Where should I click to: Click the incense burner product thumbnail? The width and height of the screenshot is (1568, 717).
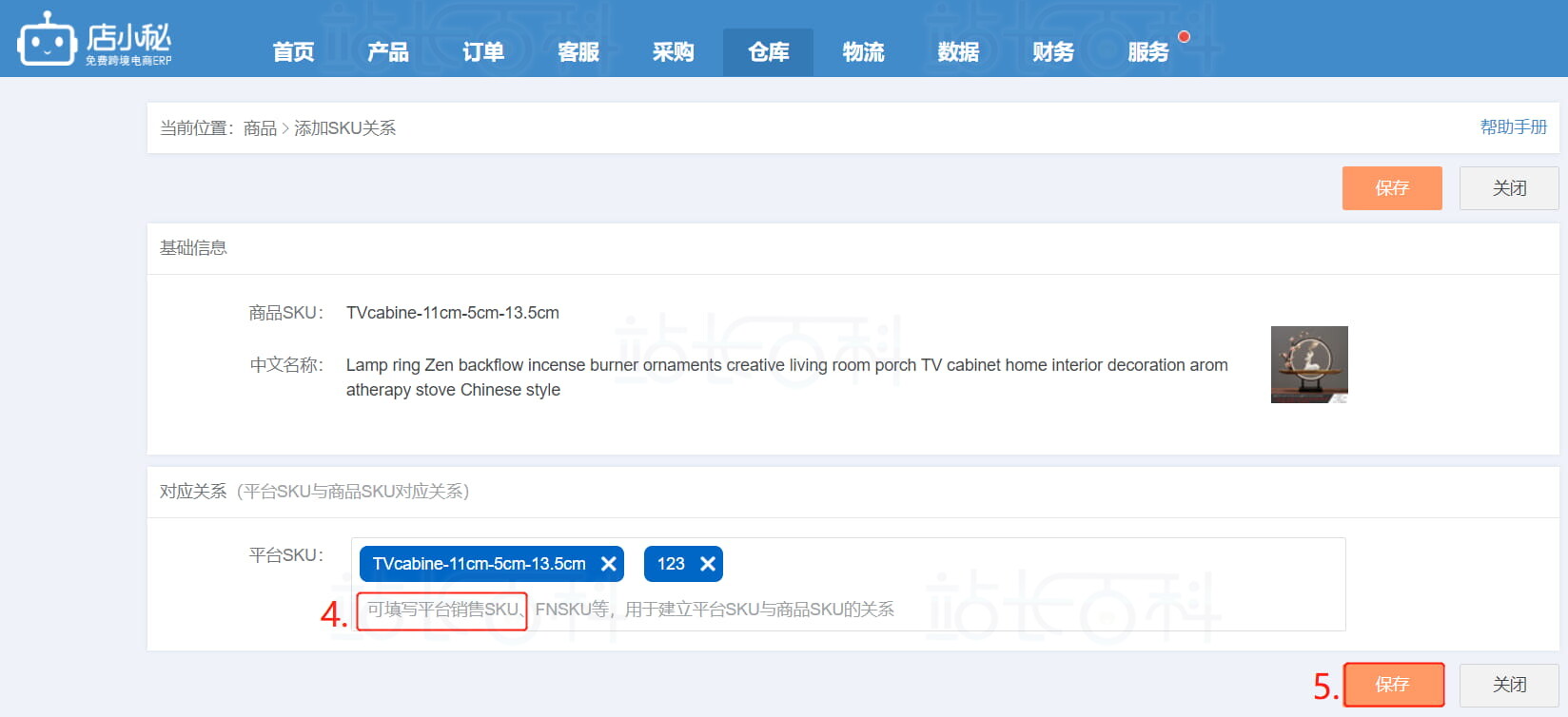click(1309, 365)
